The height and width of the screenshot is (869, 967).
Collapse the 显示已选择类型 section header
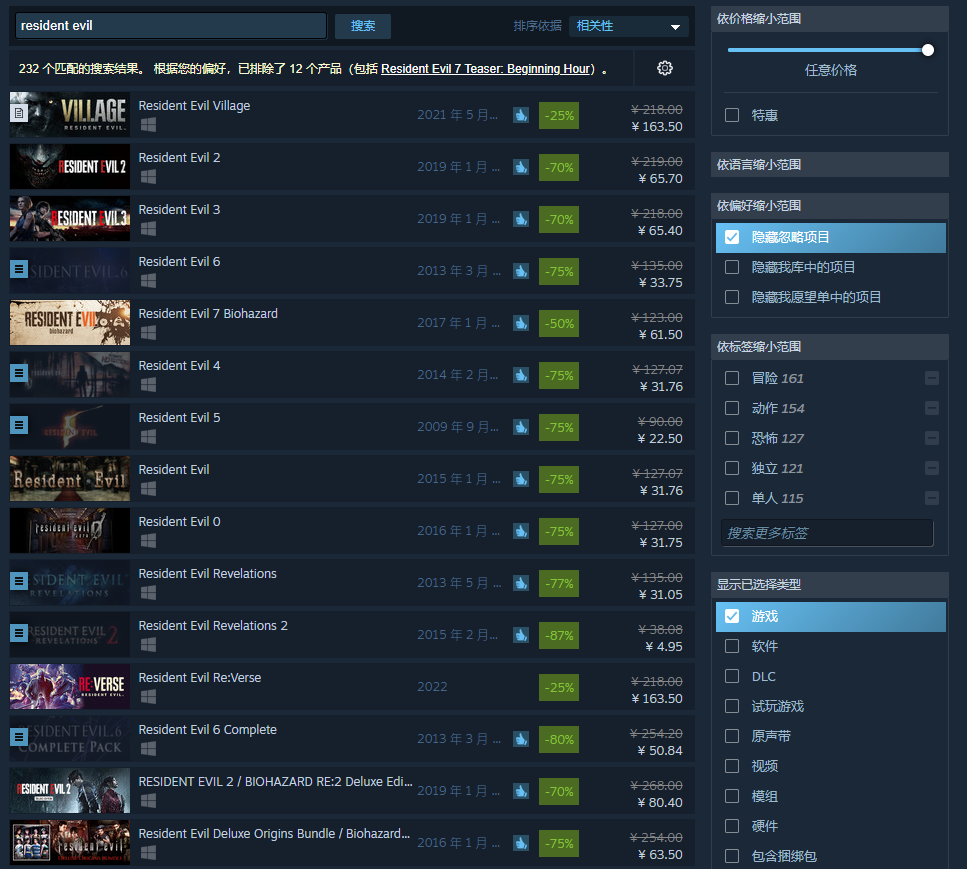(829, 585)
